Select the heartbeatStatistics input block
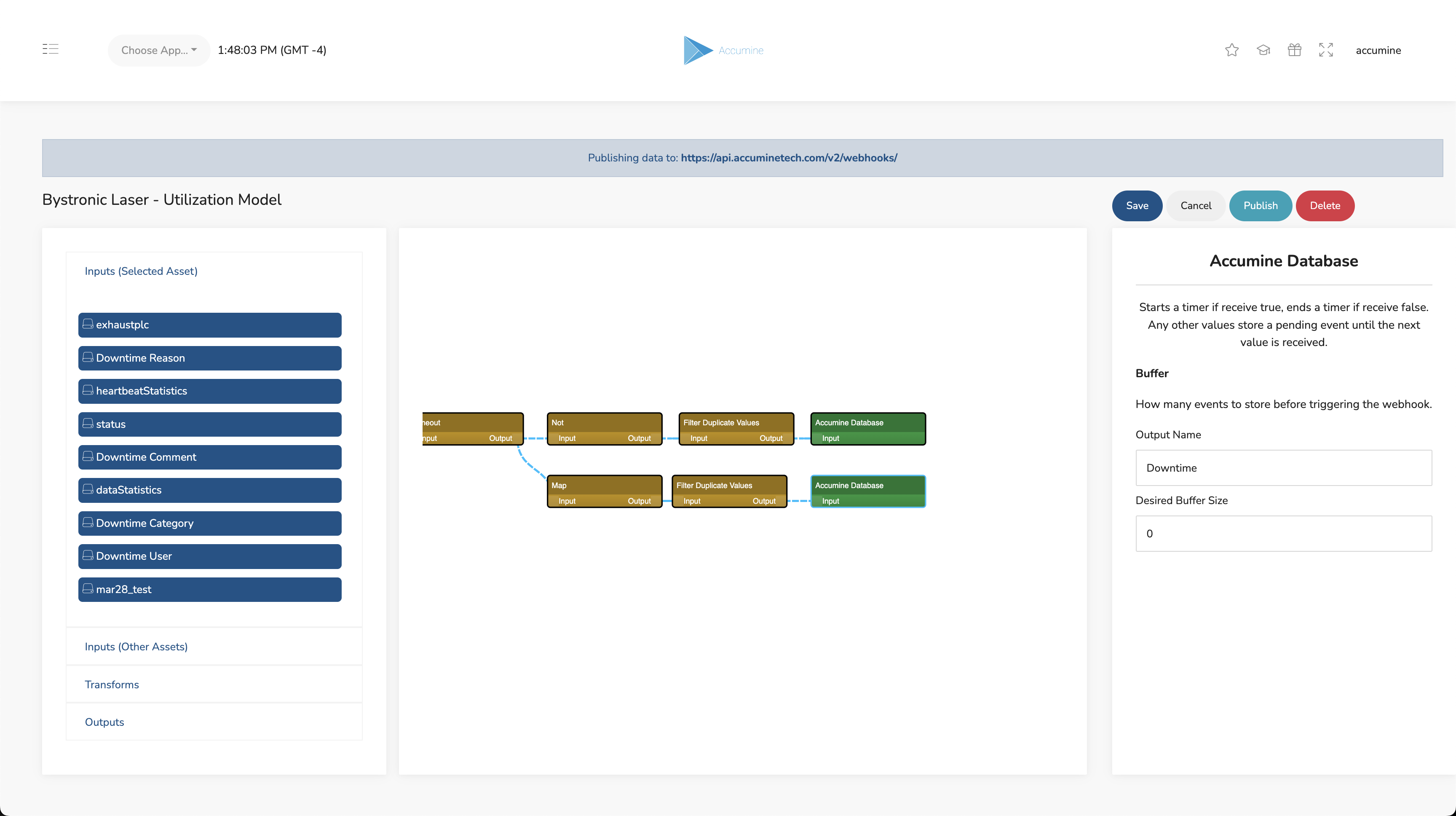This screenshot has height=816, width=1456. [210, 391]
